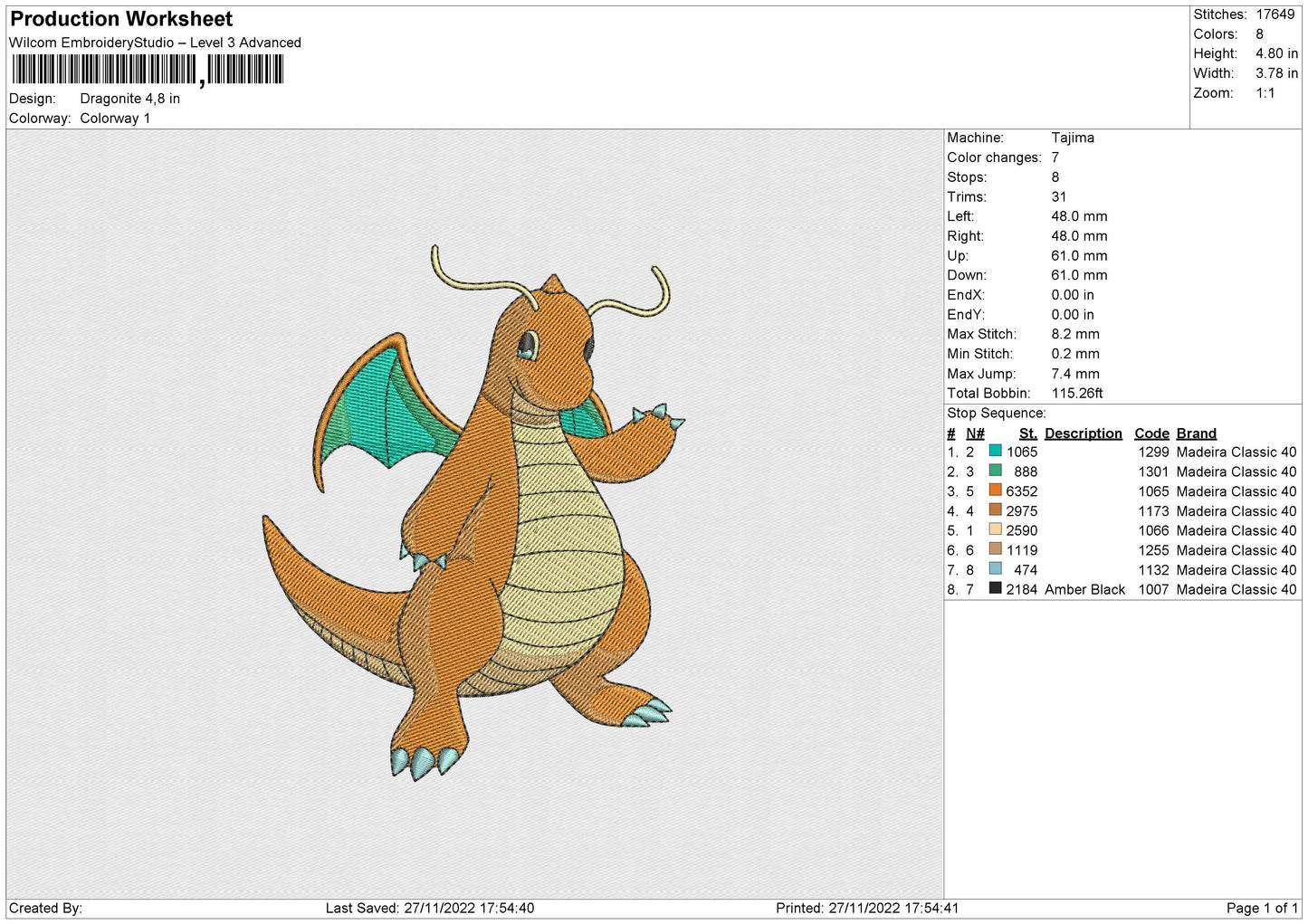Viewport: 1308px width, 924px height.
Task: Click the black 2184 color swatch
Action: click(x=996, y=588)
